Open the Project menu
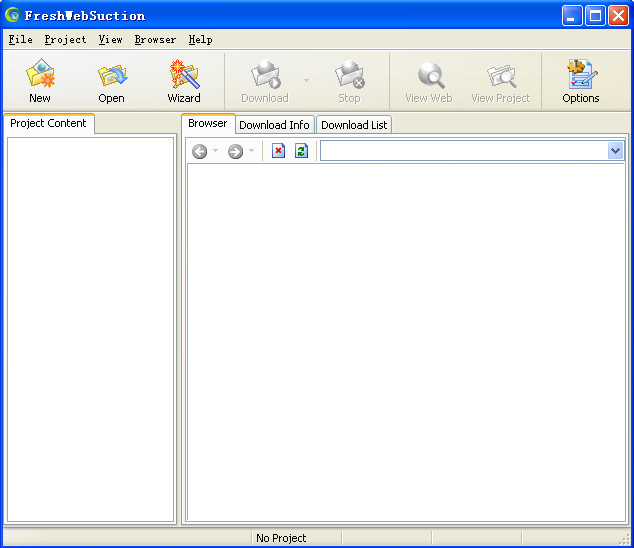Screen dimensions: 634x548 (65, 40)
